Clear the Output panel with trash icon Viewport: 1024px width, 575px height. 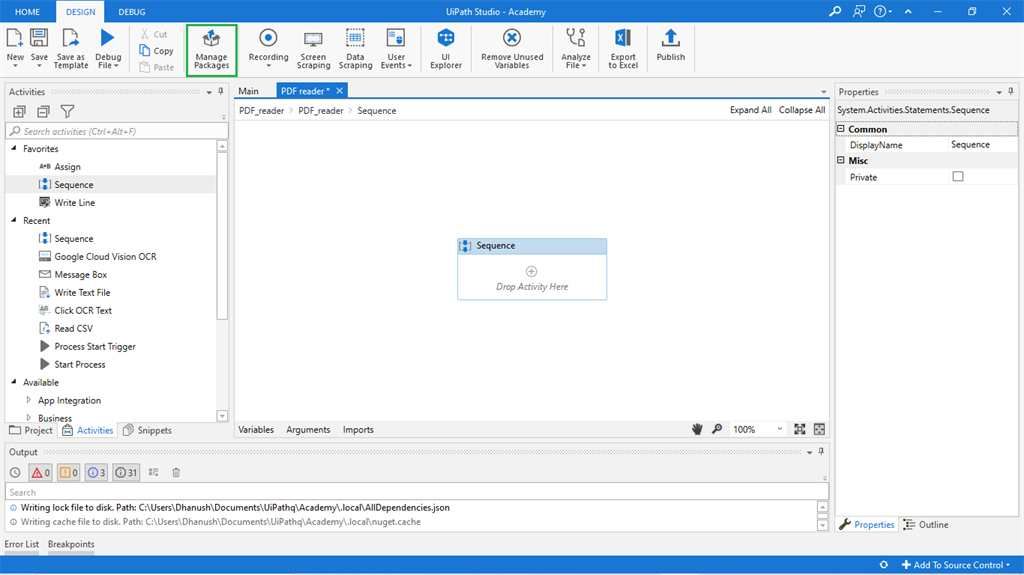176,472
